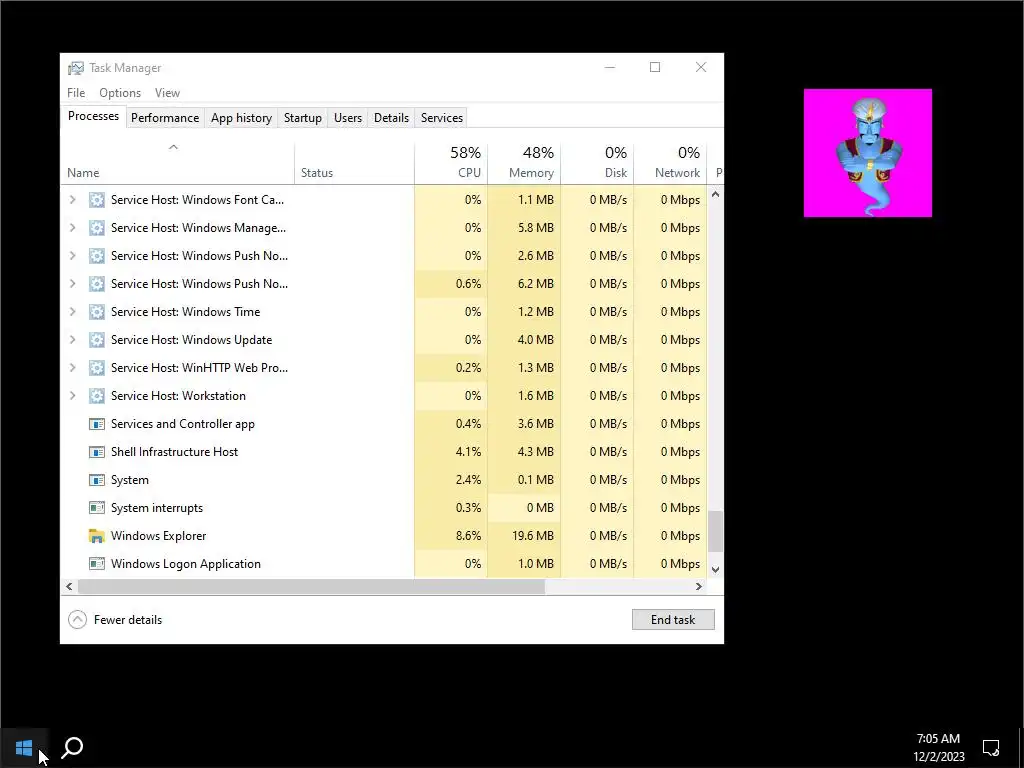Expand Service Host: Windows Push No... row using 0.6% CPU
The height and width of the screenshot is (768, 1024).
[x=72, y=284]
